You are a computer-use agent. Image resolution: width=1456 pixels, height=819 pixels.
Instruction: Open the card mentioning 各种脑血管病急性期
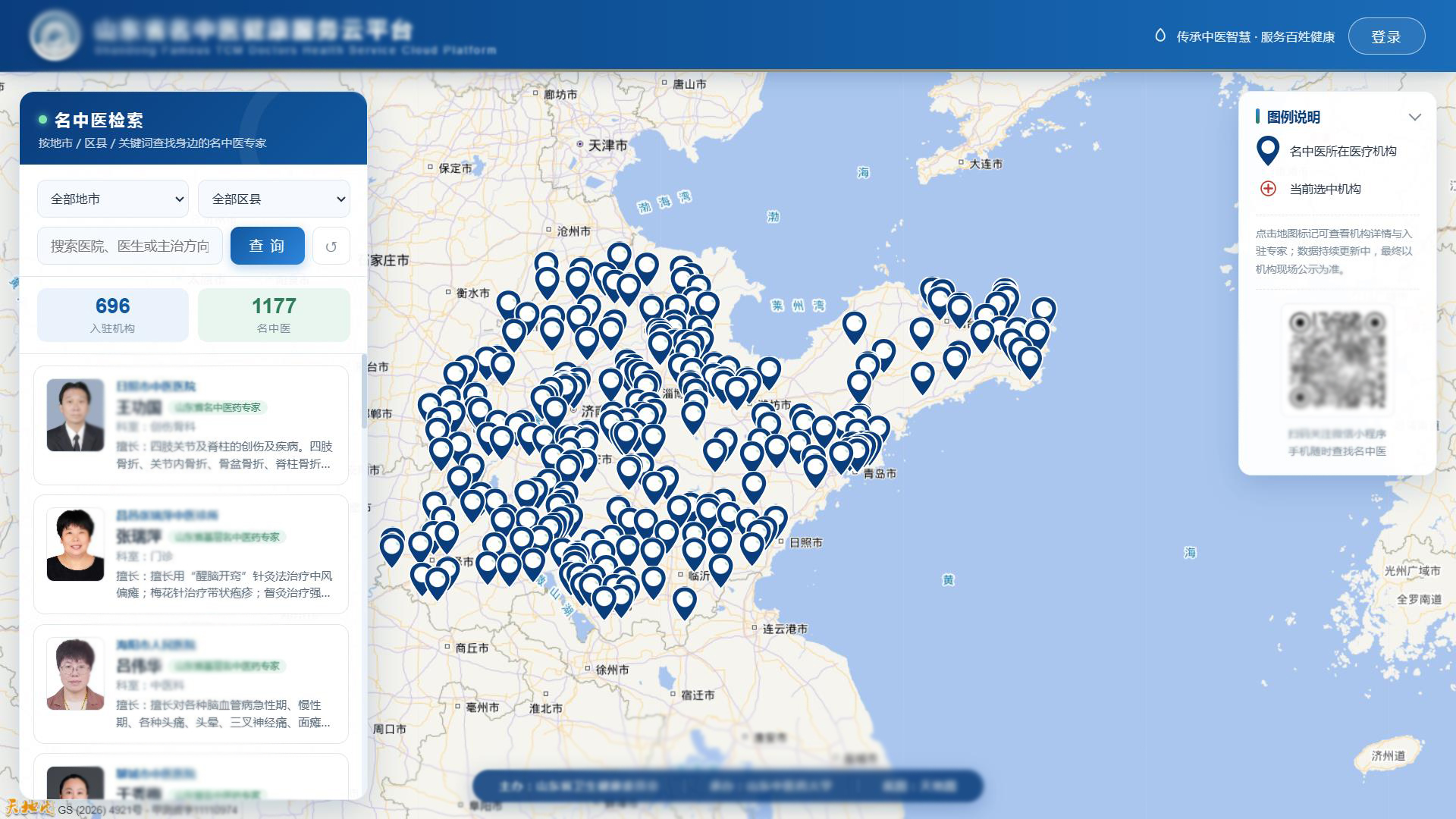click(x=191, y=684)
